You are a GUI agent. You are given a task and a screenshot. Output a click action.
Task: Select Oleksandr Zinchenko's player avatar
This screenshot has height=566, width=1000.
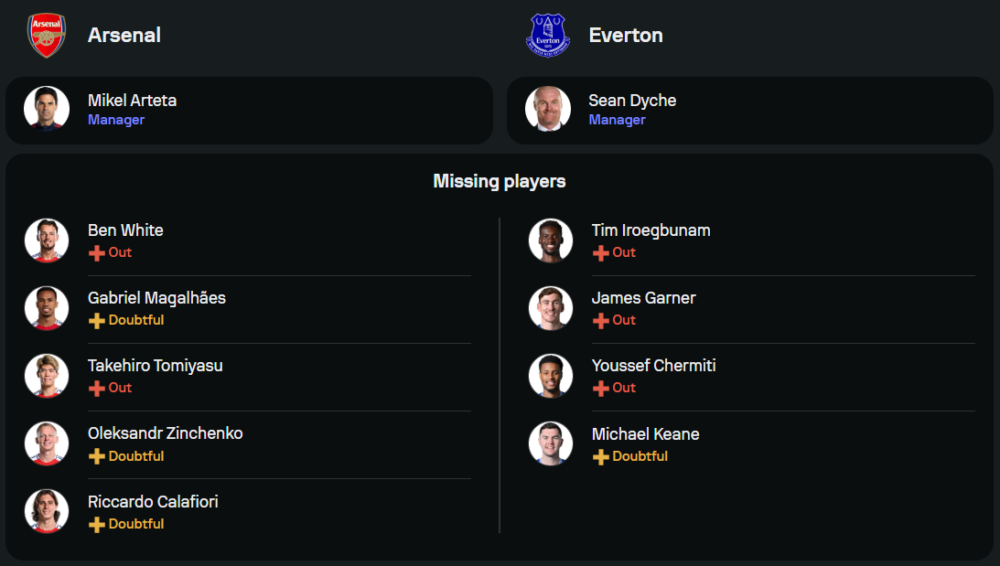click(x=47, y=443)
